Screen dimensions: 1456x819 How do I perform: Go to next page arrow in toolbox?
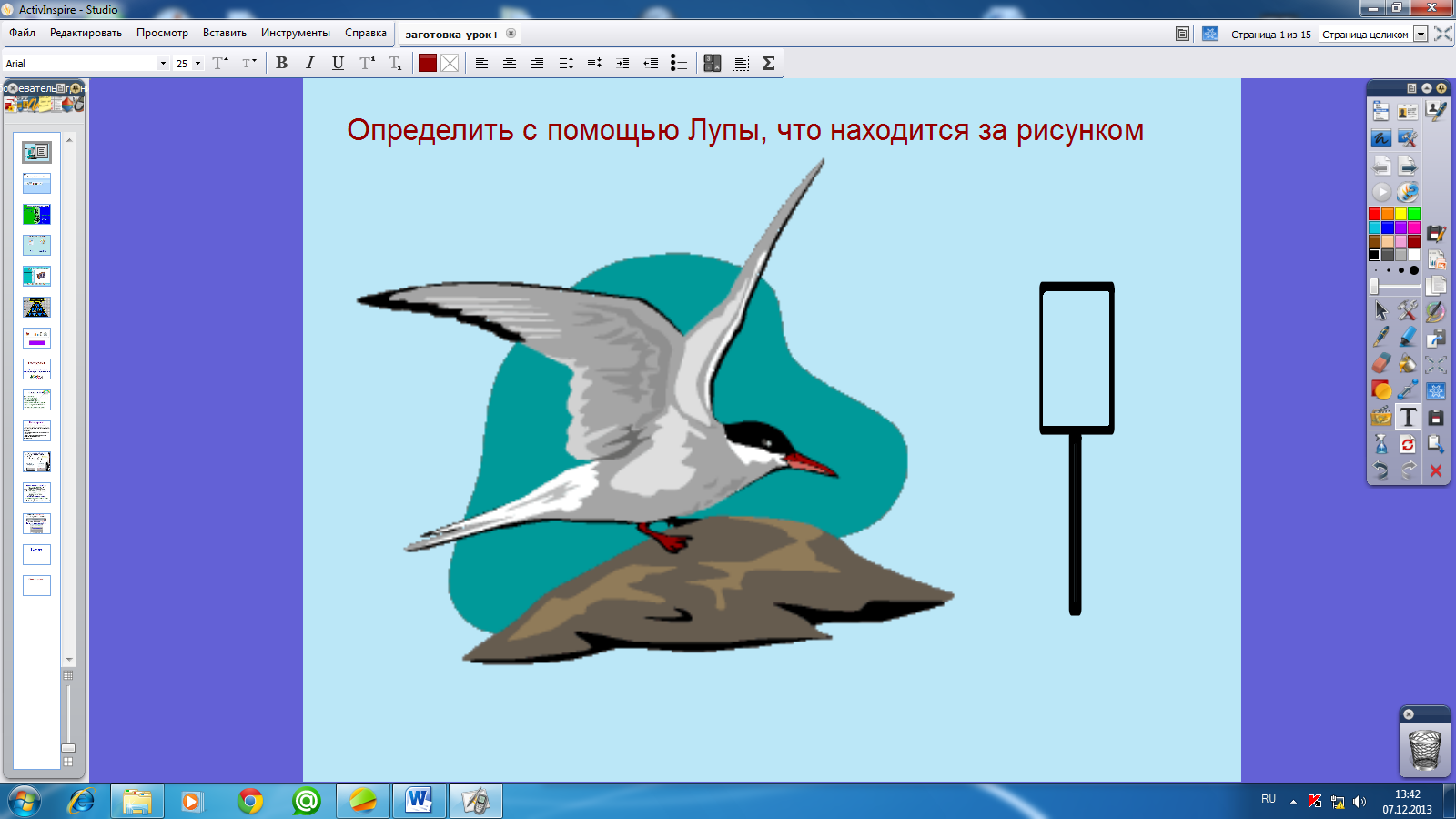(x=1408, y=166)
